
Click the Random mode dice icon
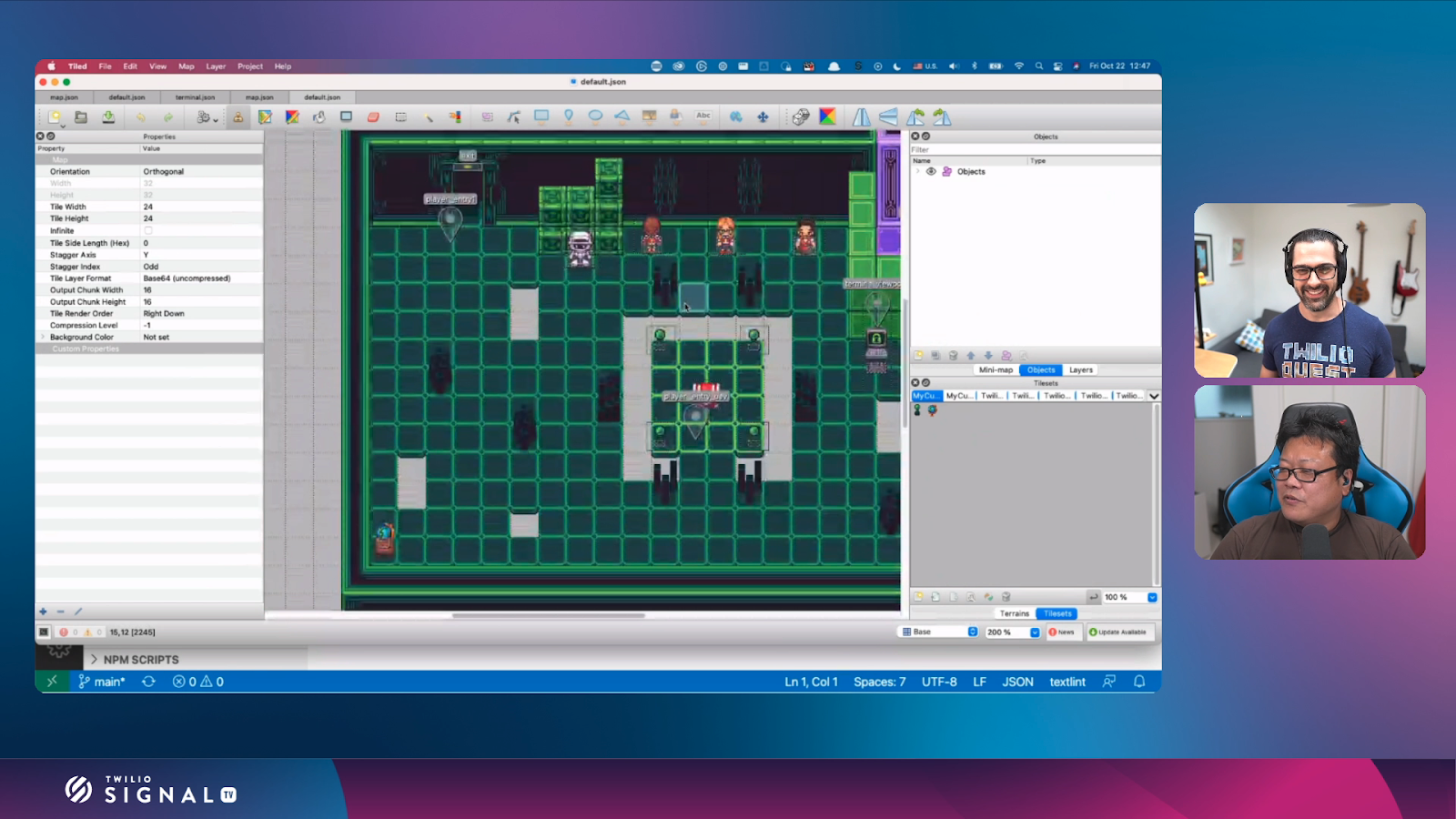pyautogui.click(x=801, y=116)
